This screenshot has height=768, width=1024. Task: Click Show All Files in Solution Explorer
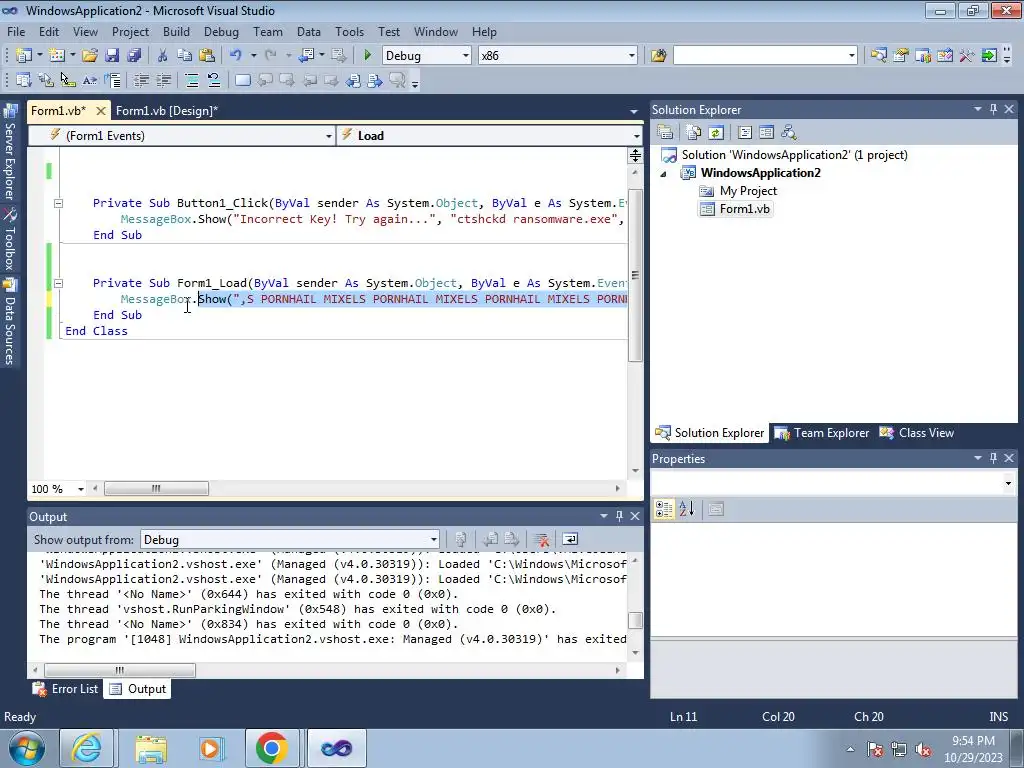694,133
